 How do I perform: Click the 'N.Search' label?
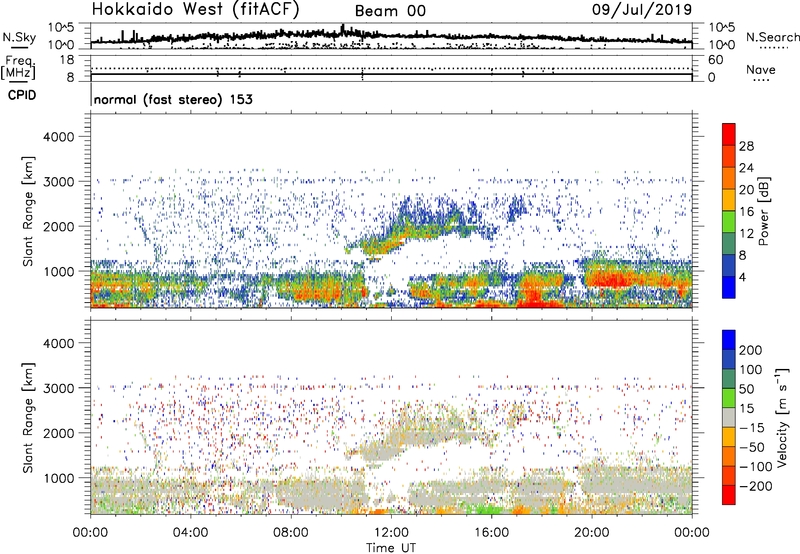click(772, 37)
